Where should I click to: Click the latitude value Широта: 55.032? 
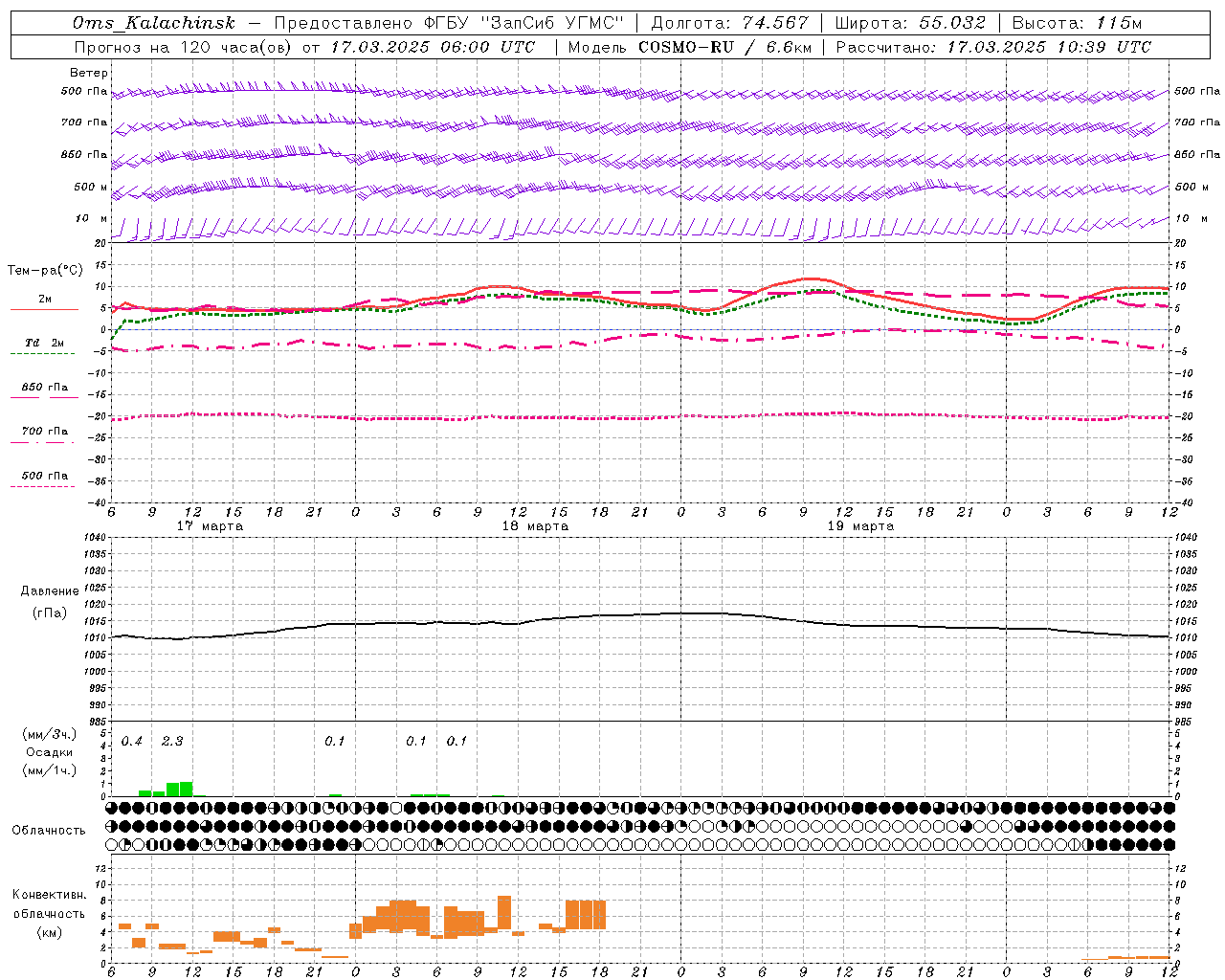(910, 23)
